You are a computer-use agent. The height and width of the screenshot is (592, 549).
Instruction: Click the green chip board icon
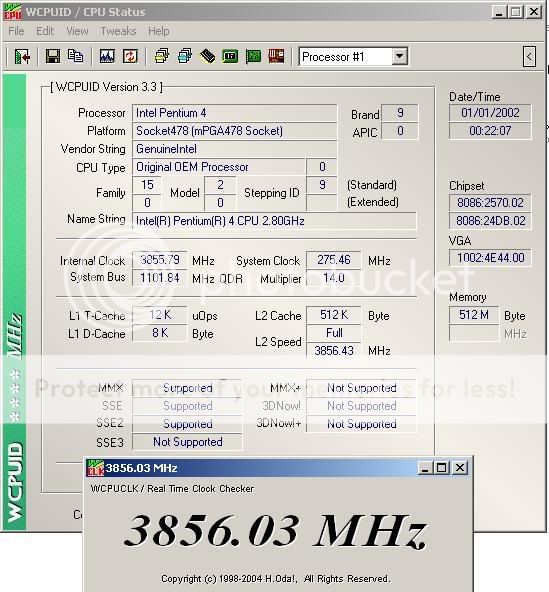230,56
